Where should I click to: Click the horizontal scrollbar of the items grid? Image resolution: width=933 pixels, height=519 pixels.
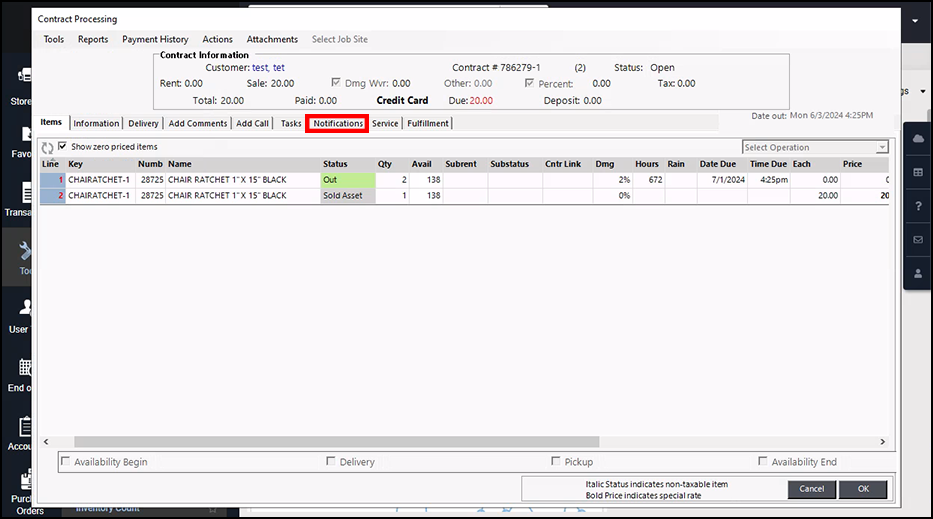336,442
